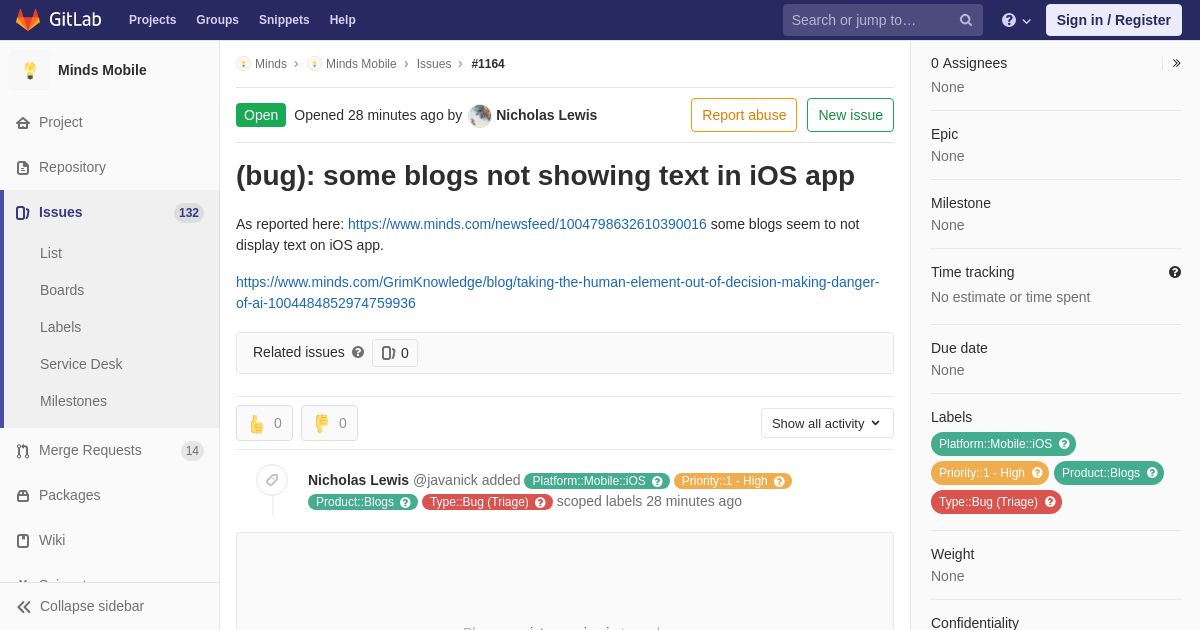The image size is (1200, 630).
Task: Click Issues breadcrumb link
Action: [x=434, y=64]
